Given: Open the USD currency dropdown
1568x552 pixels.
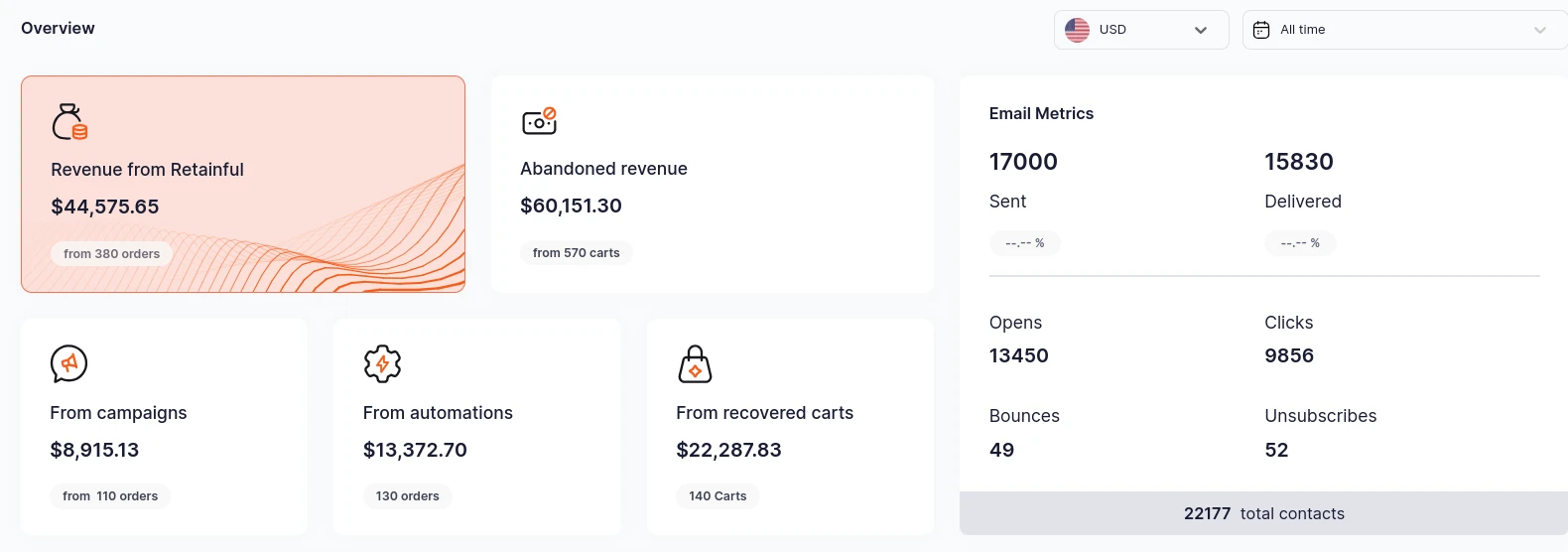Looking at the screenshot, I should [1141, 30].
